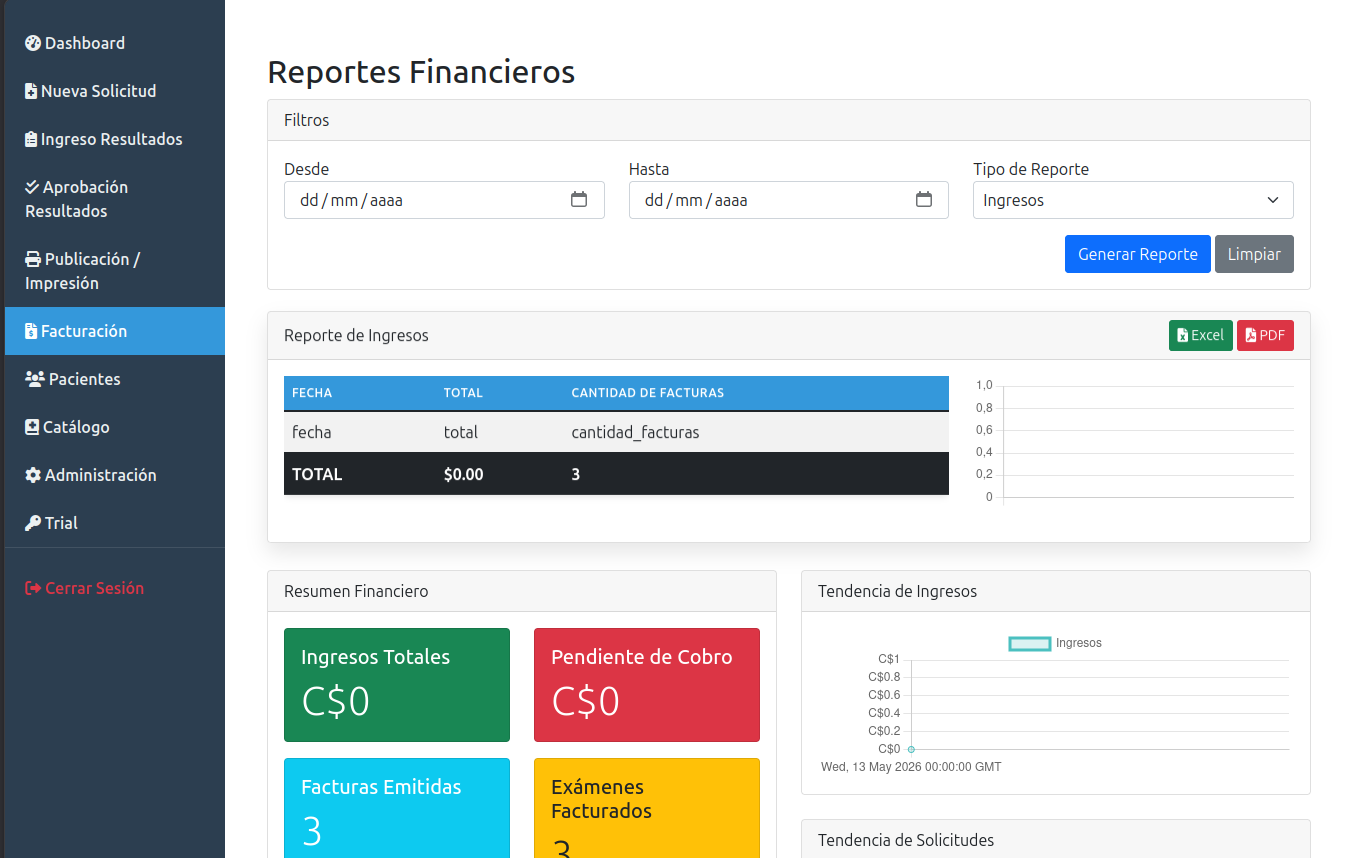Export the report to PDF
This screenshot has height=858, width=1352.
coord(1265,336)
